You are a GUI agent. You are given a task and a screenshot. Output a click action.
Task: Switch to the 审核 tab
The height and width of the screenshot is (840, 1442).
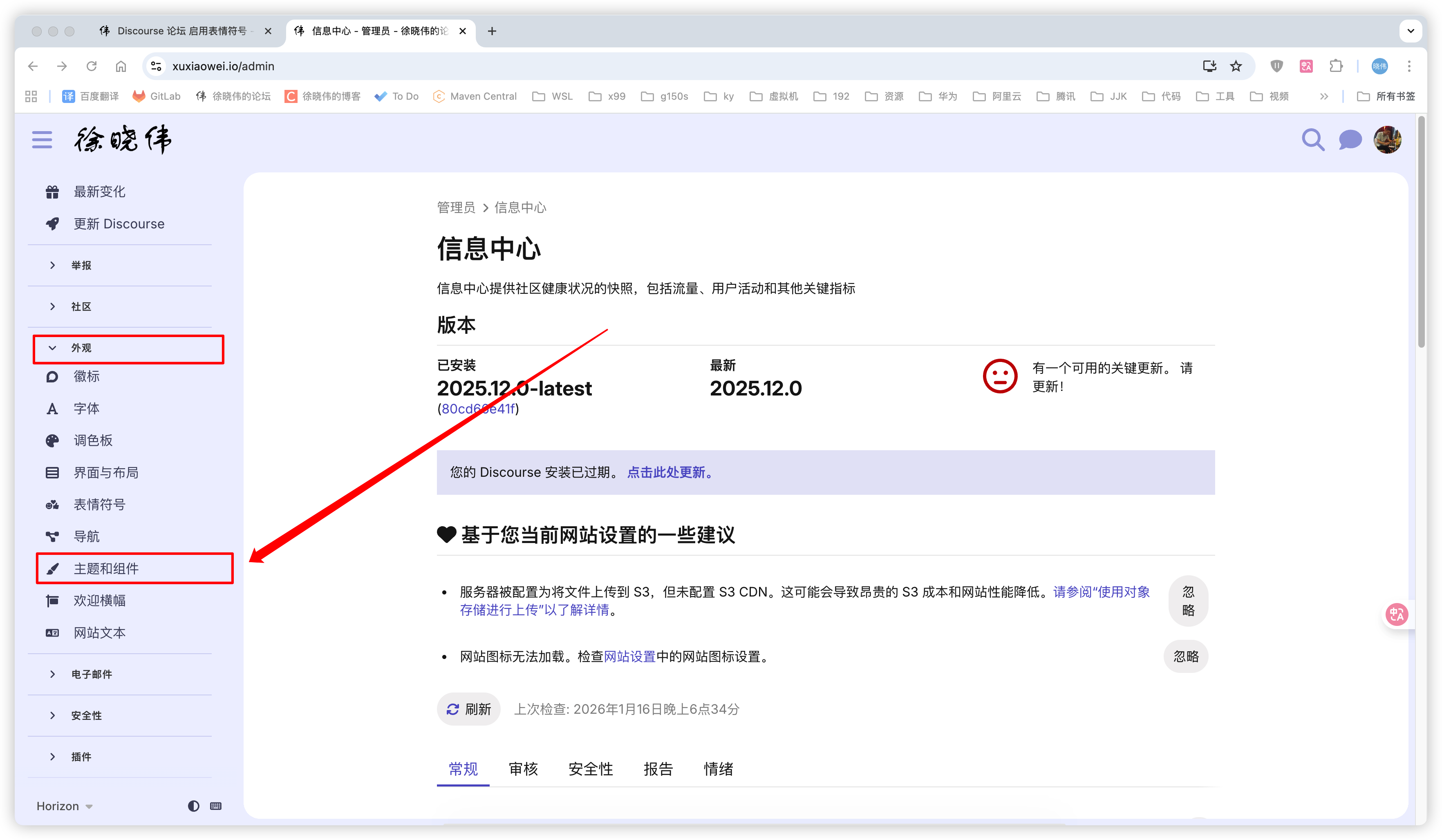click(x=523, y=769)
